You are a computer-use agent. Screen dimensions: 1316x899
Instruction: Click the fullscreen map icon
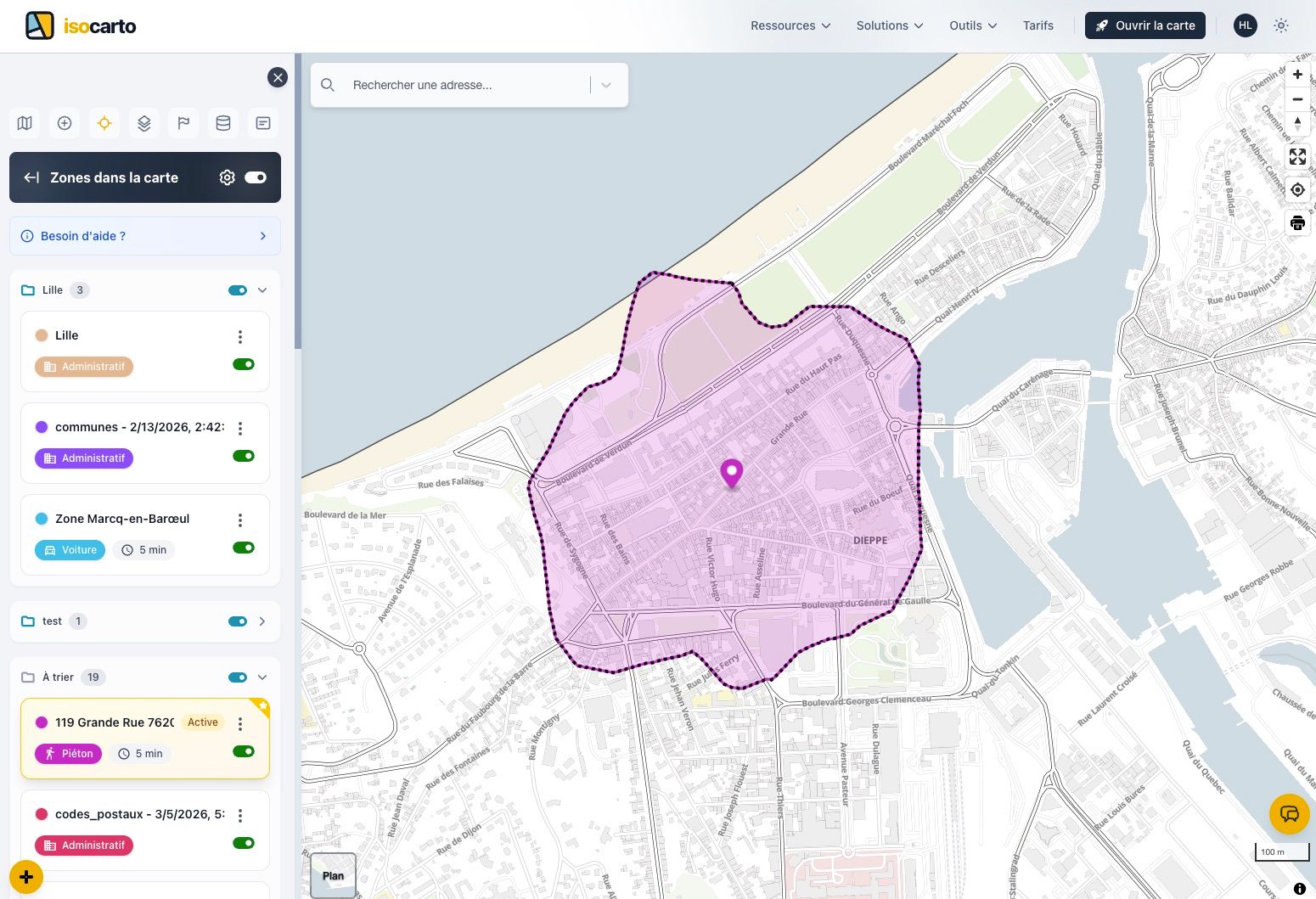tap(1297, 156)
